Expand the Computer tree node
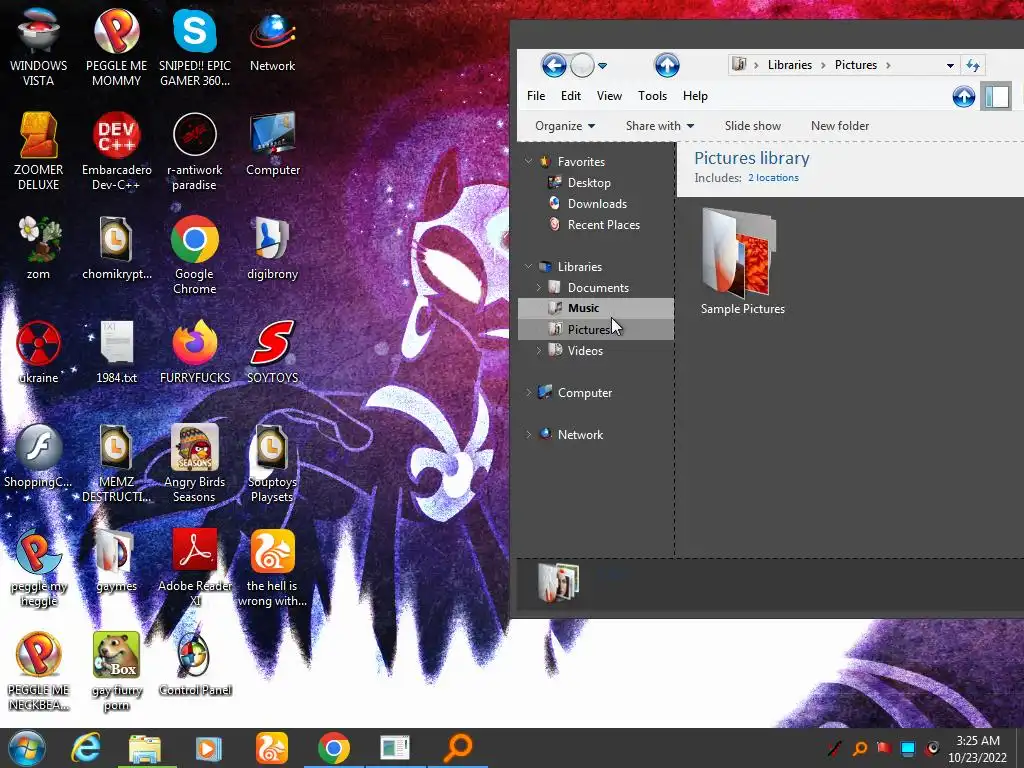Image resolution: width=1024 pixels, height=768 pixels. point(528,392)
